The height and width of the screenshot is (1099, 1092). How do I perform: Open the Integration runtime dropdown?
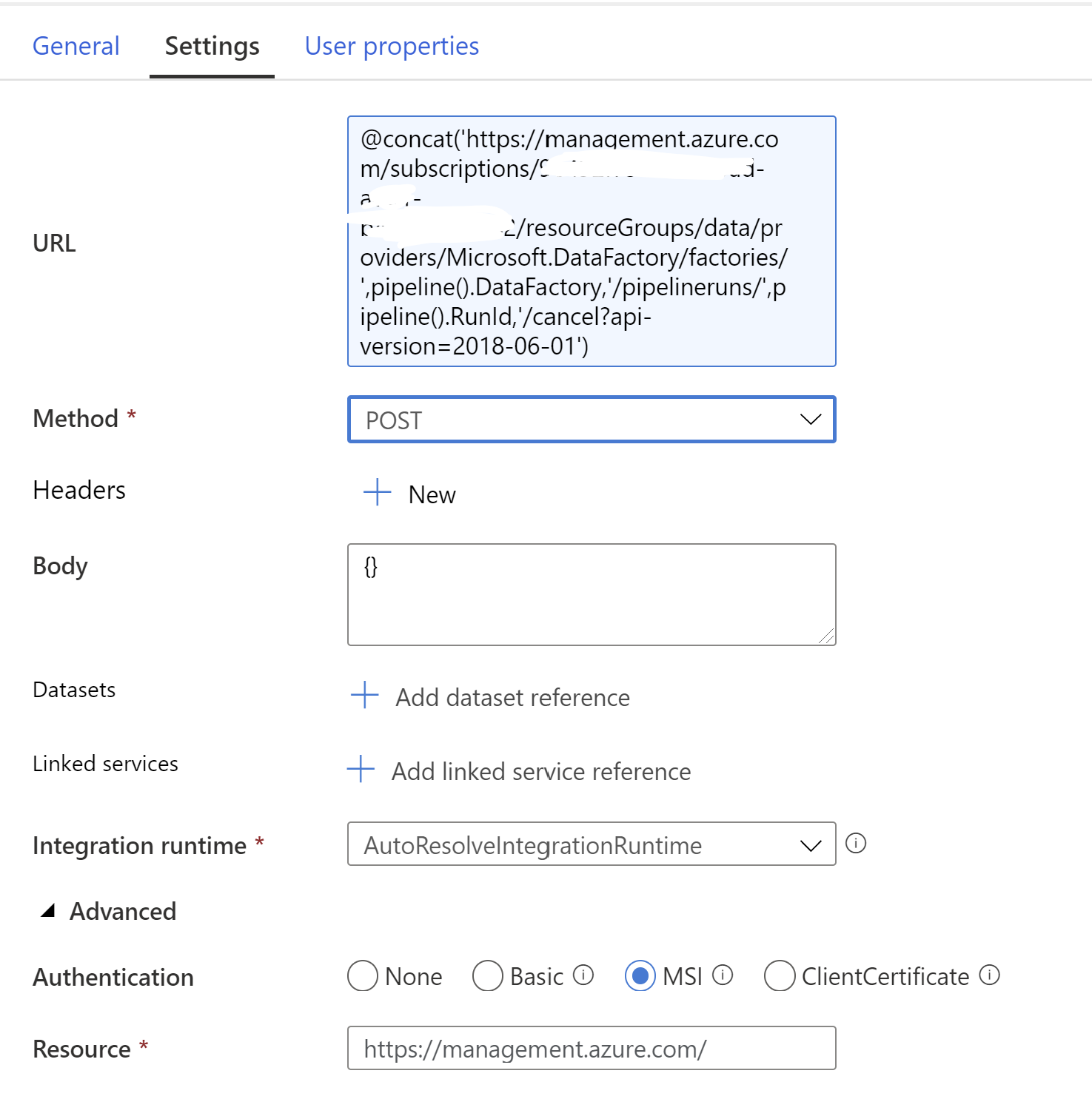click(592, 844)
